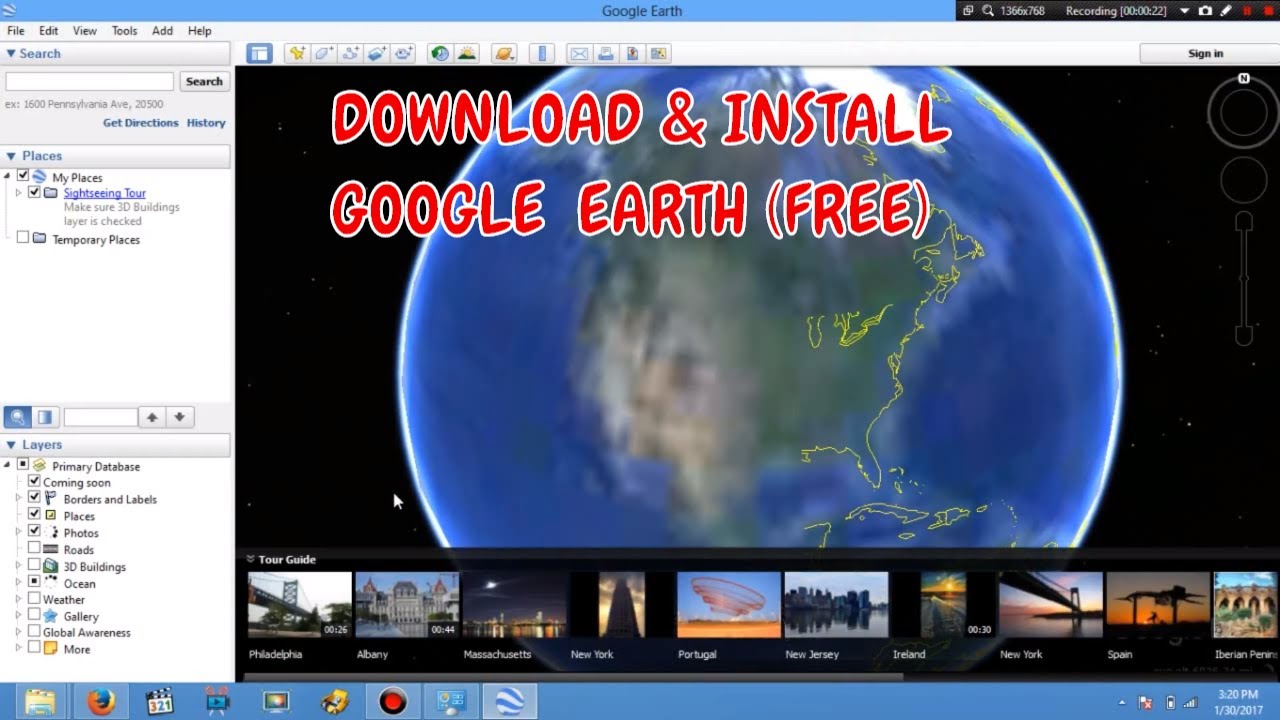Click the Save Image toolbar icon
1280x720 pixels.
pos(632,54)
